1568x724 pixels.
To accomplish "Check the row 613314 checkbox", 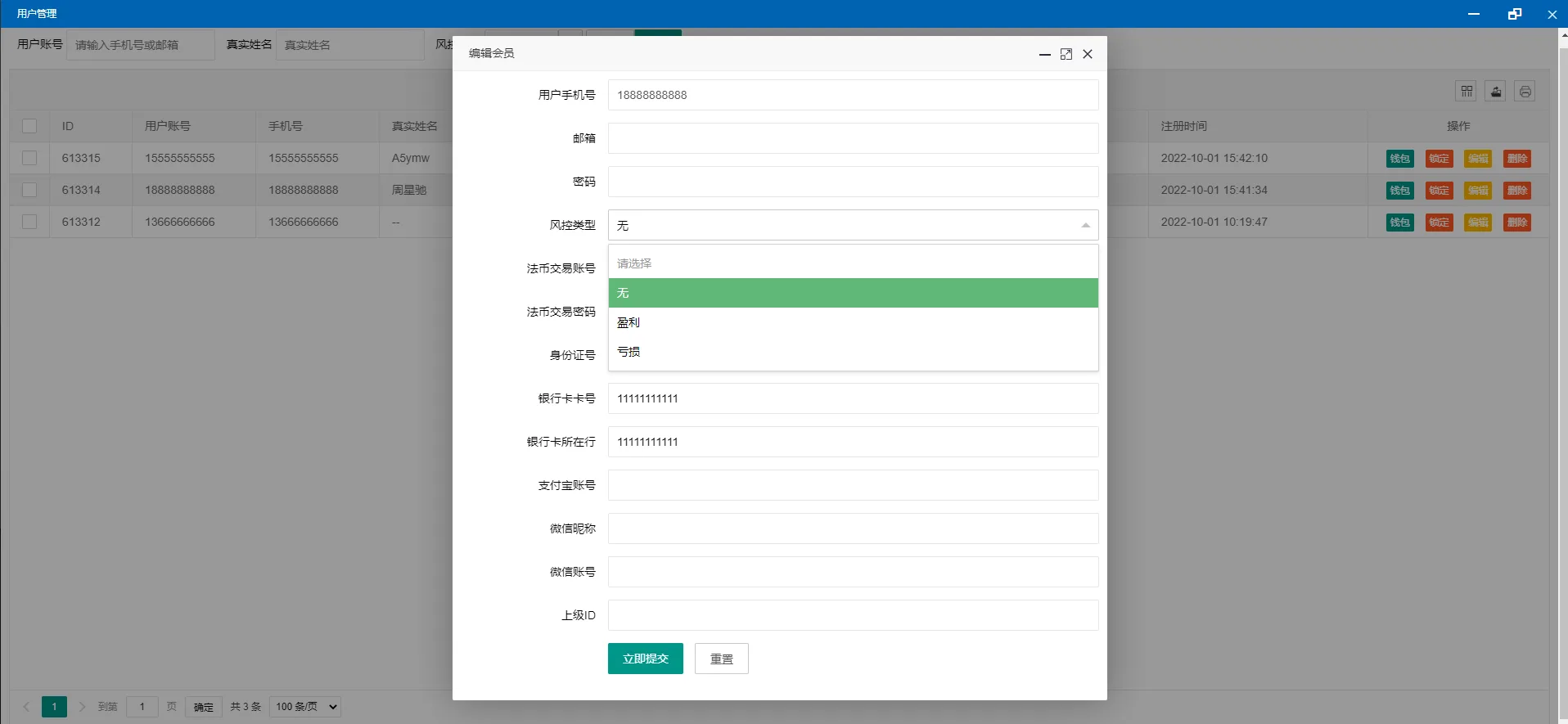I will coord(29,190).
